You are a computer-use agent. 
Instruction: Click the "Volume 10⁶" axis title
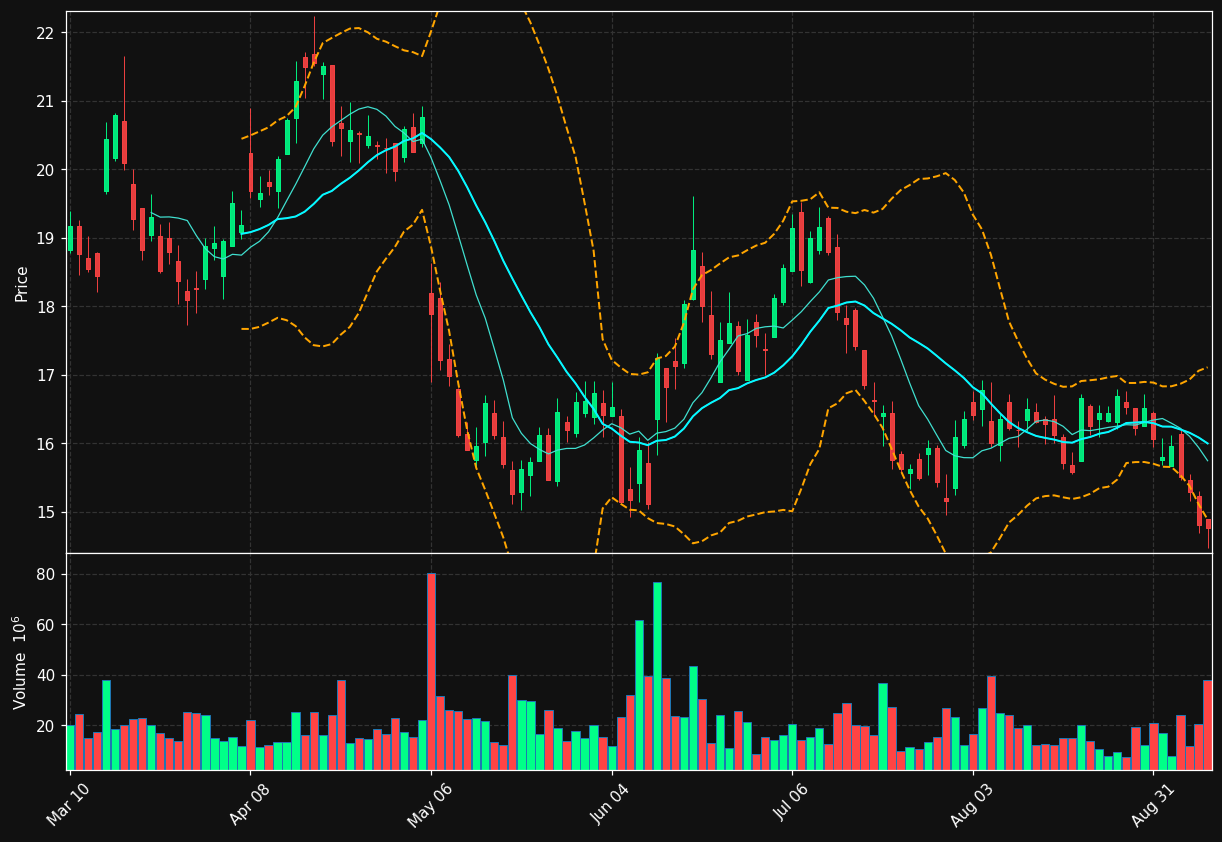click(x=20, y=662)
